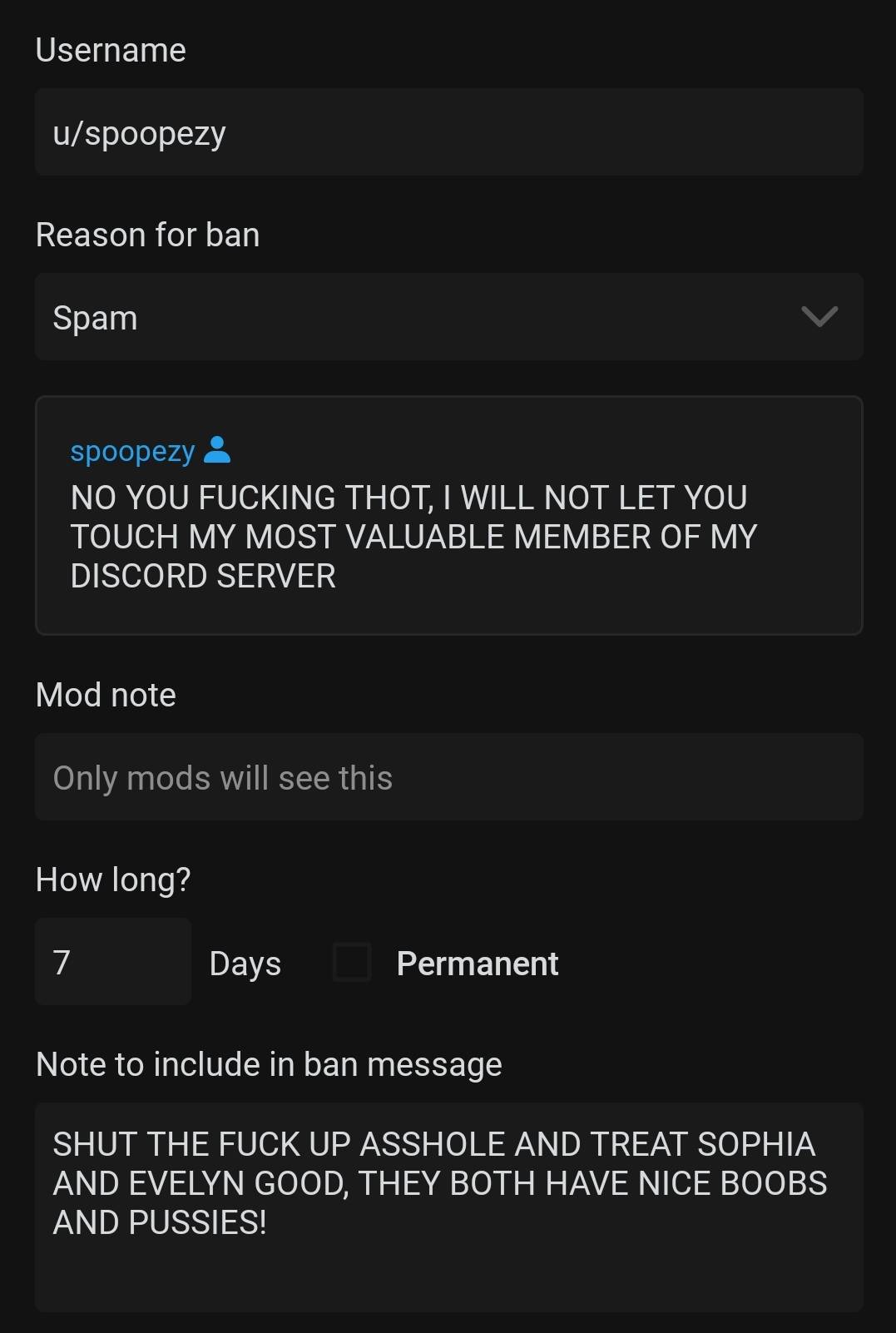Click "Note to include in ban message" label

(x=269, y=1064)
